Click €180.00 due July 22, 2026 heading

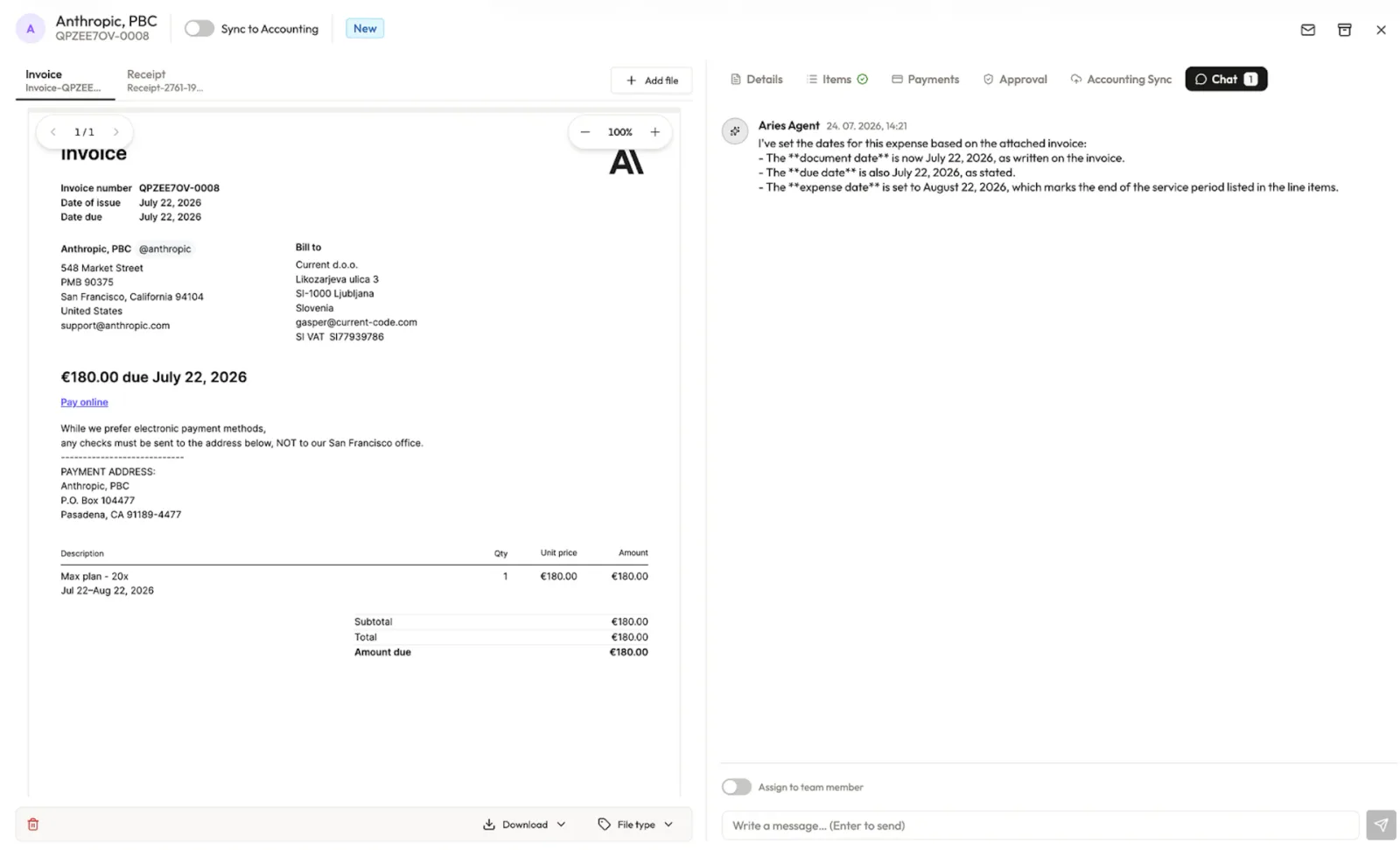tap(153, 377)
